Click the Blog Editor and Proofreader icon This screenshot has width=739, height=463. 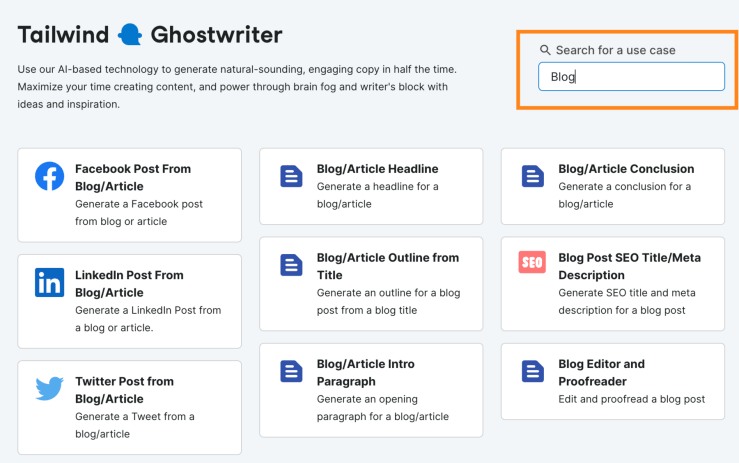pyautogui.click(x=532, y=371)
